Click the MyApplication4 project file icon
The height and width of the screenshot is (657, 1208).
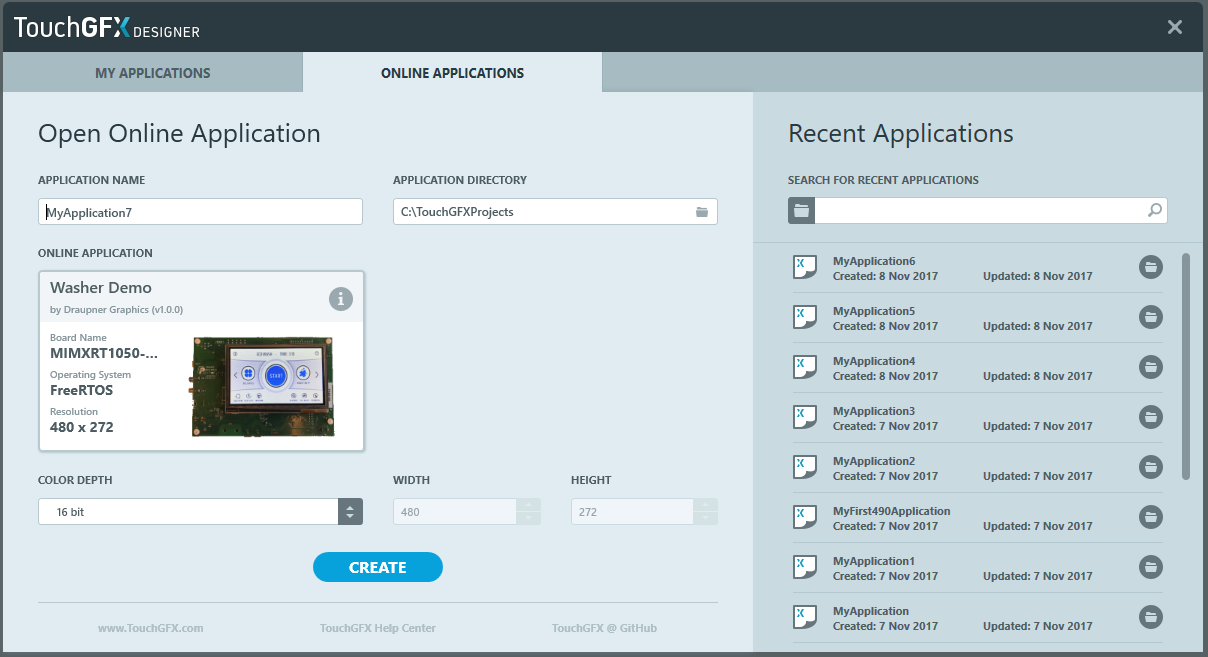pos(805,367)
